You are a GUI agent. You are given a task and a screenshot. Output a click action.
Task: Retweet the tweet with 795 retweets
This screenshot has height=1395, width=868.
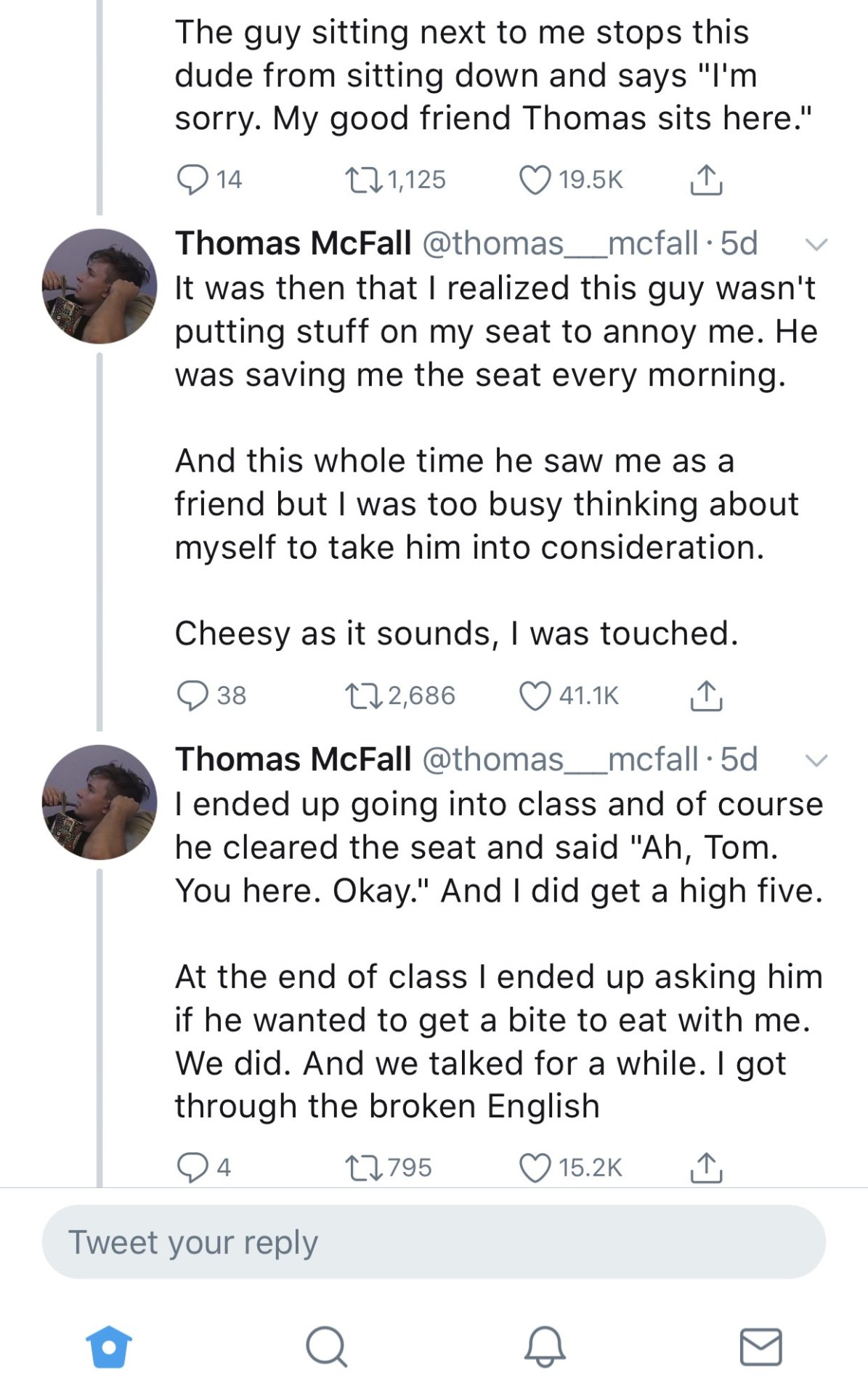coord(363,1168)
